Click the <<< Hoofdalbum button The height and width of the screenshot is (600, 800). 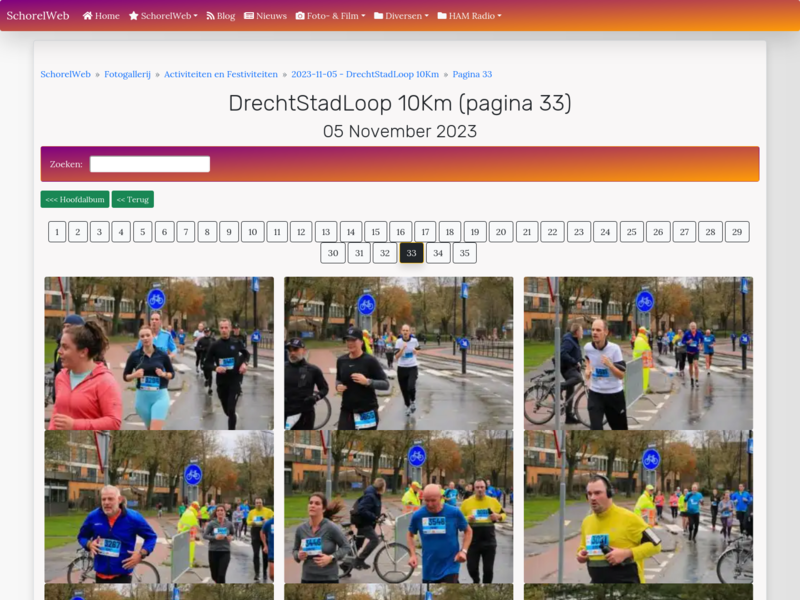[75, 199]
